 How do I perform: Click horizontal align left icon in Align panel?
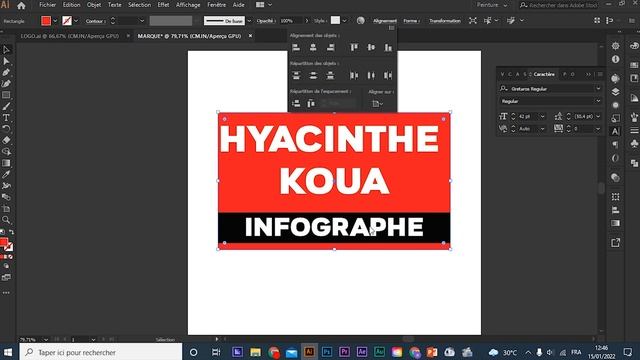pyautogui.click(x=296, y=48)
